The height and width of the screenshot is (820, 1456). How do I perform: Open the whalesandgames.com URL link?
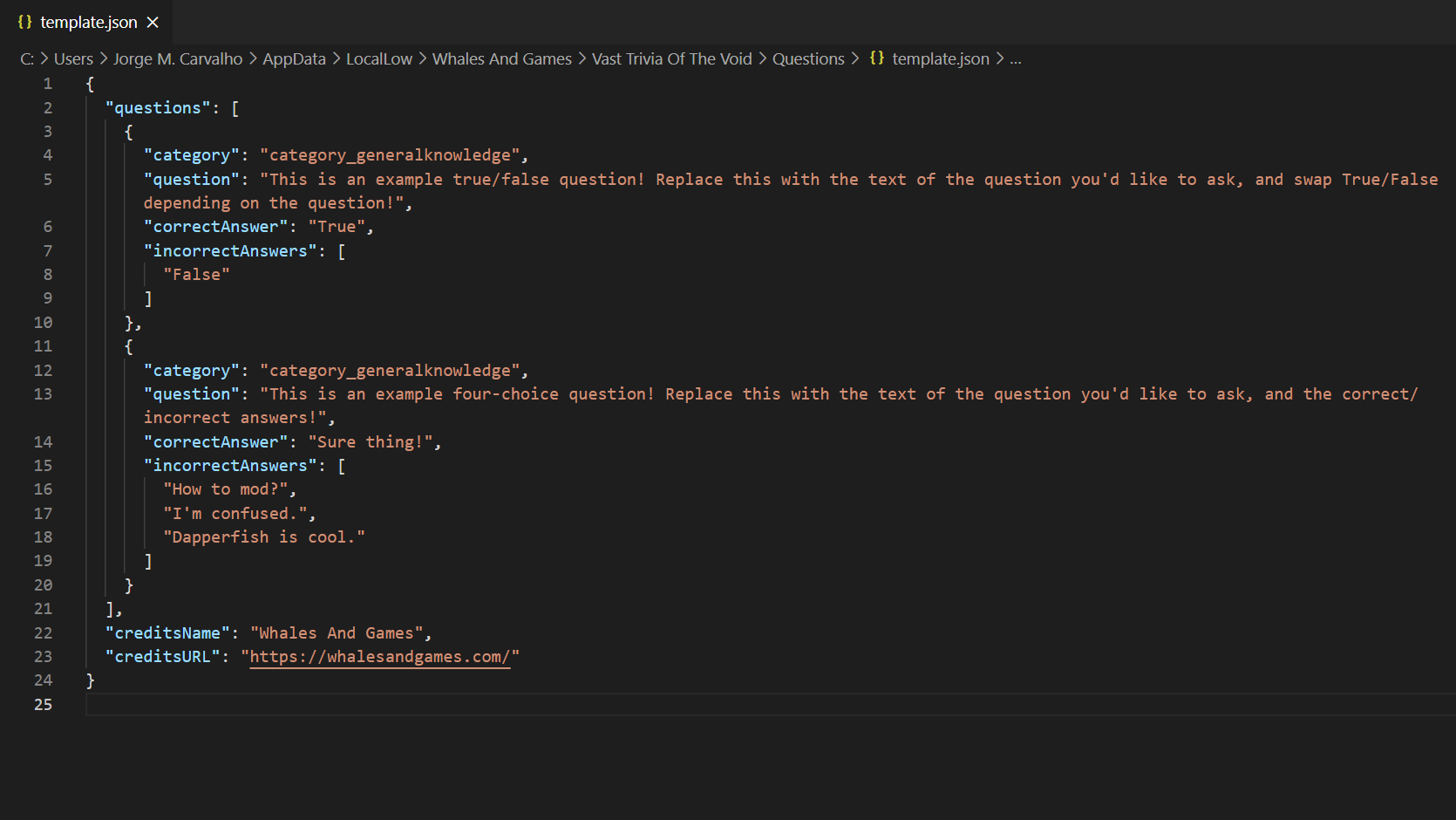click(x=380, y=657)
